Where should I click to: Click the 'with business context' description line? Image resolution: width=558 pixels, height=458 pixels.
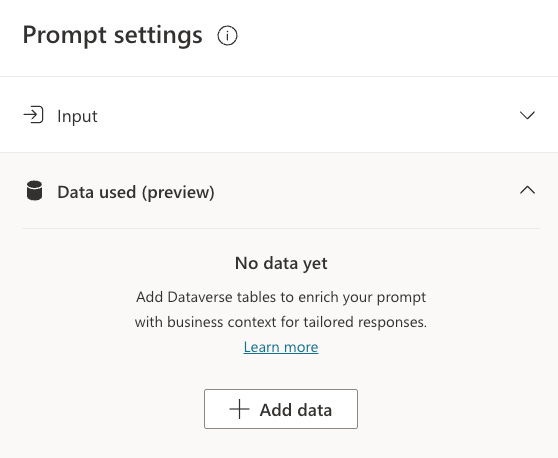click(x=281, y=322)
